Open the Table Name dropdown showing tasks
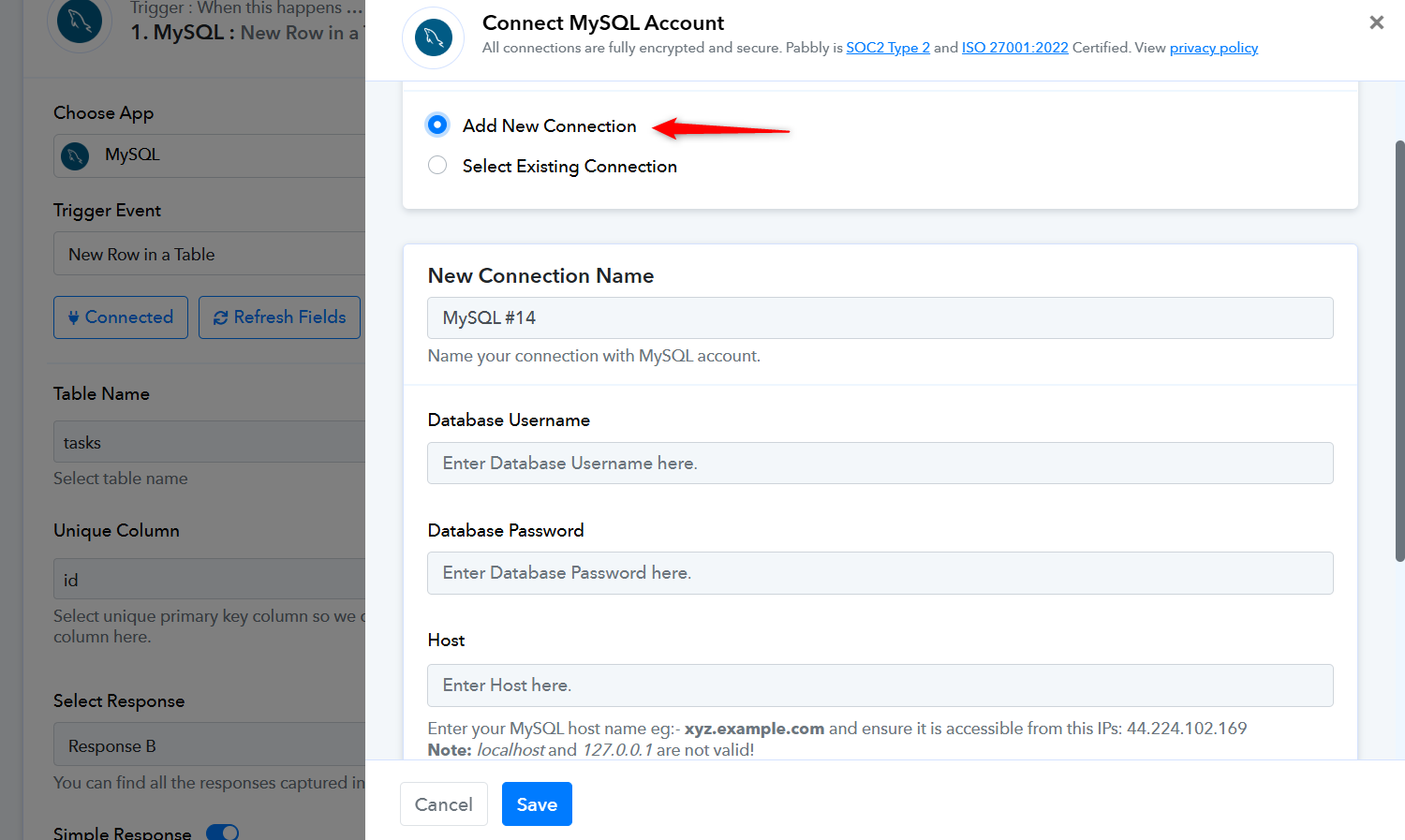 click(x=209, y=442)
